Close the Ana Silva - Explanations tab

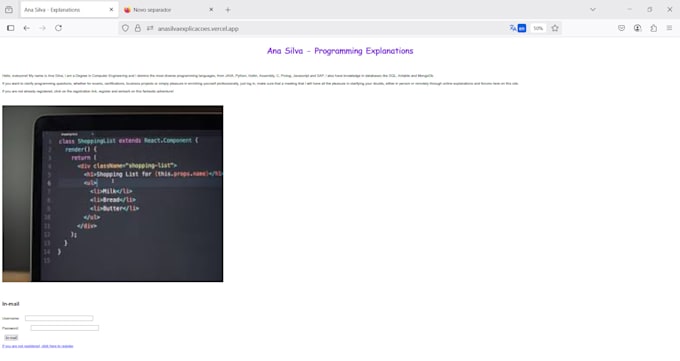pyautogui.click(x=111, y=10)
